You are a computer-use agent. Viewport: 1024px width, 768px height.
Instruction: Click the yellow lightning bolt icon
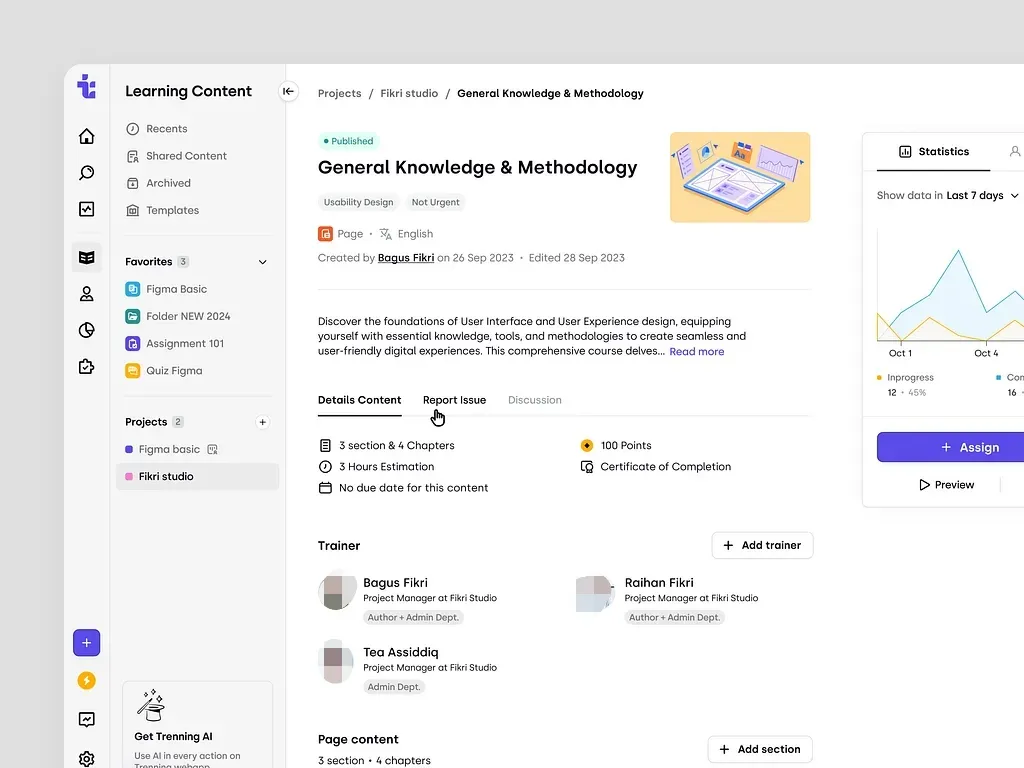pyautogui.click(x=86, y=680)
